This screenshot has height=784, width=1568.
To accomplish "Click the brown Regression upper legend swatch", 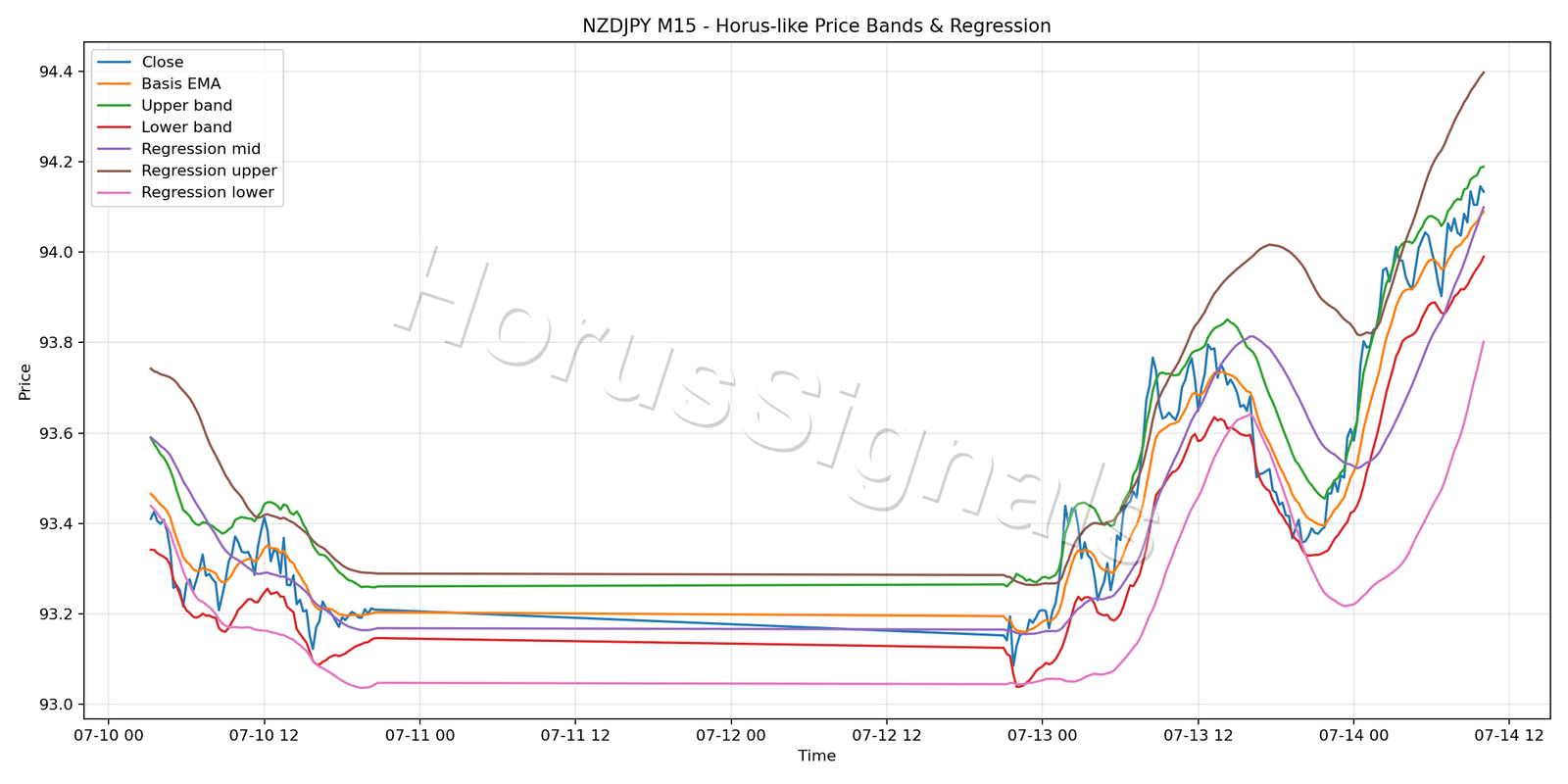I will tap(114, 171).
